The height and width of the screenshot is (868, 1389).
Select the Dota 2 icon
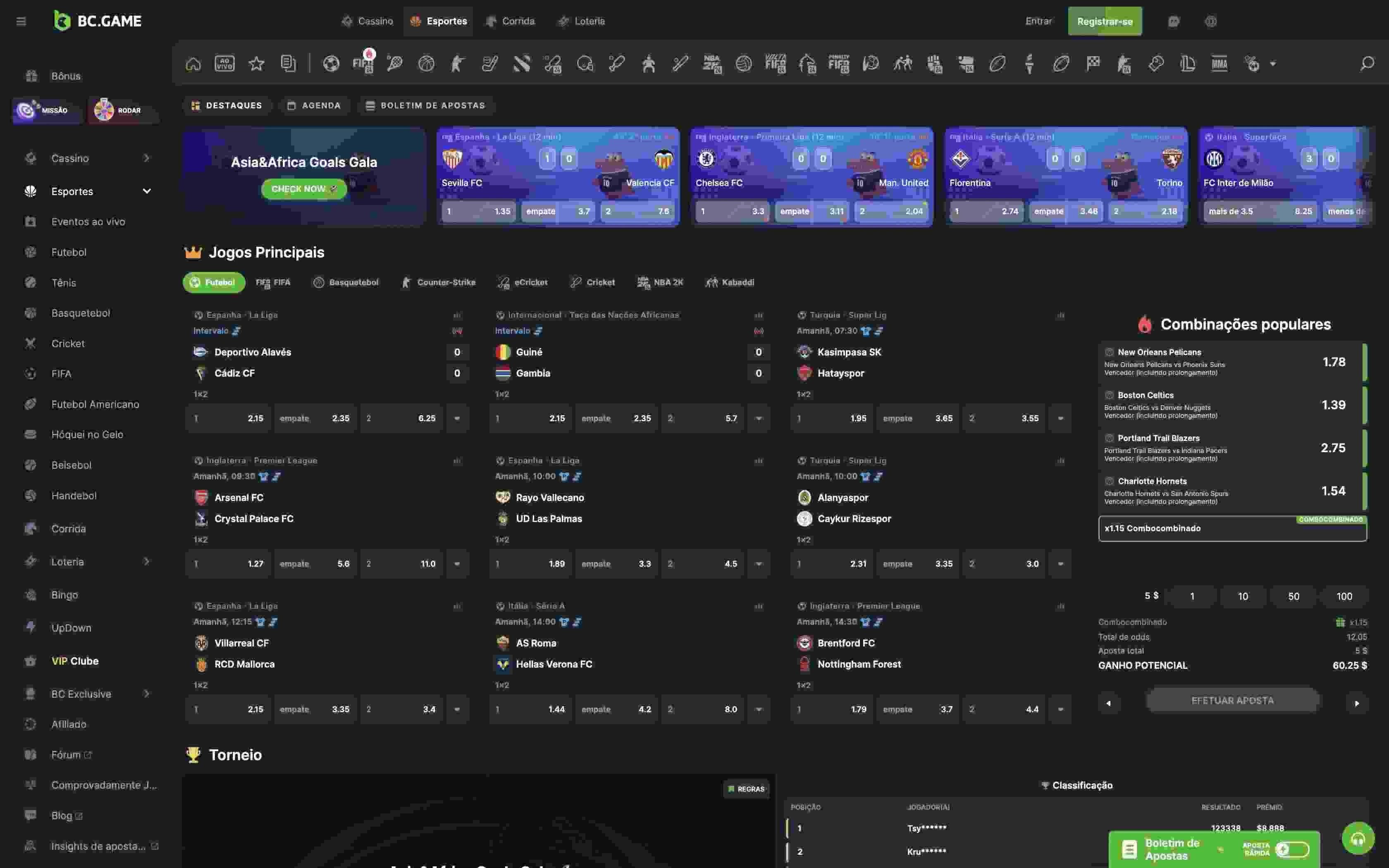point(521,64)
